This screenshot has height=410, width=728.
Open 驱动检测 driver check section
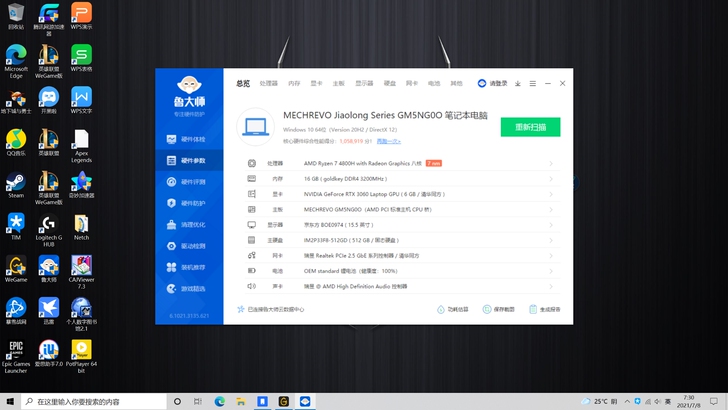pos(186,246)
